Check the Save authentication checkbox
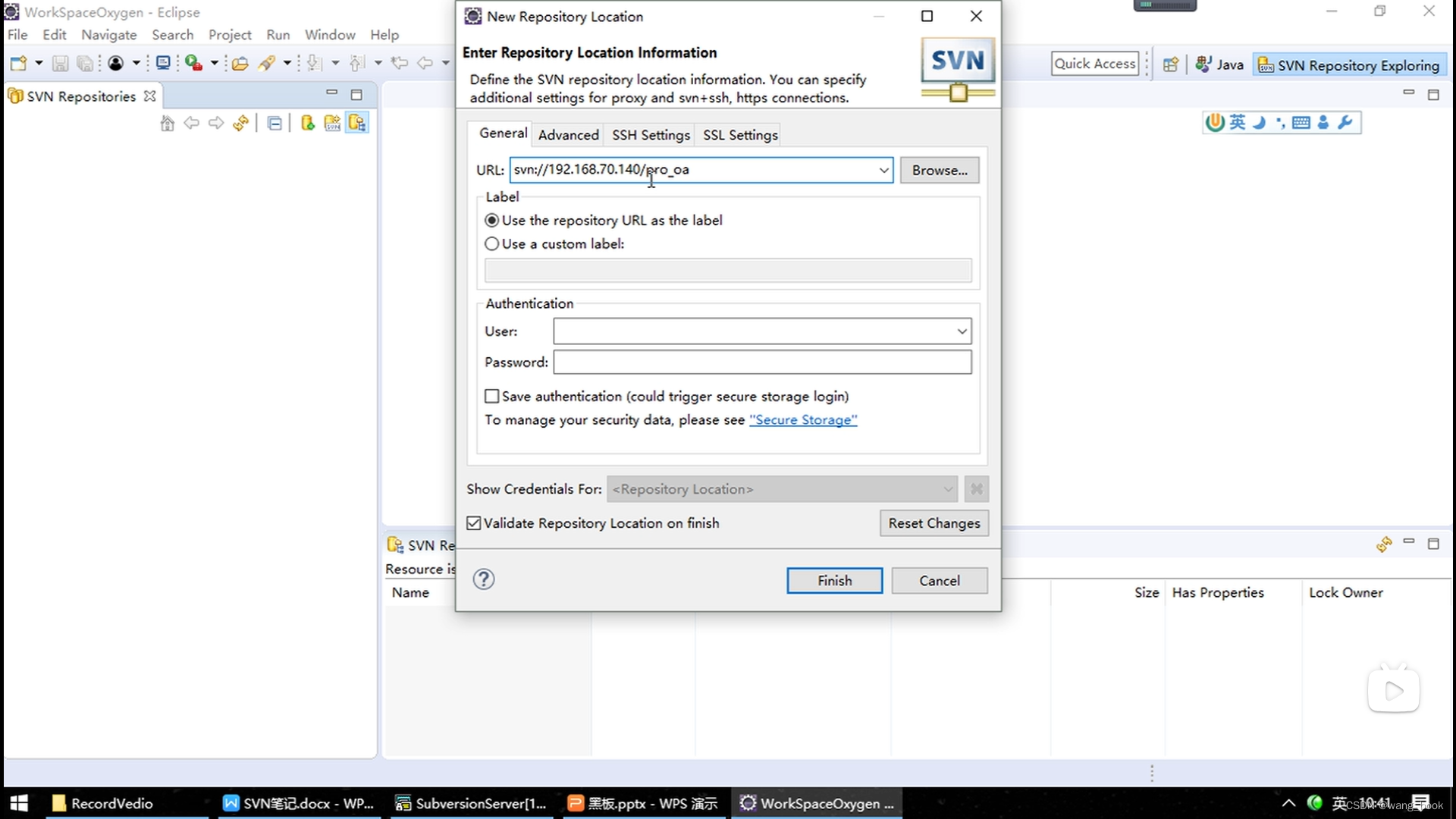Viewport: 1456px width, 819px height. tap(492, 397)
